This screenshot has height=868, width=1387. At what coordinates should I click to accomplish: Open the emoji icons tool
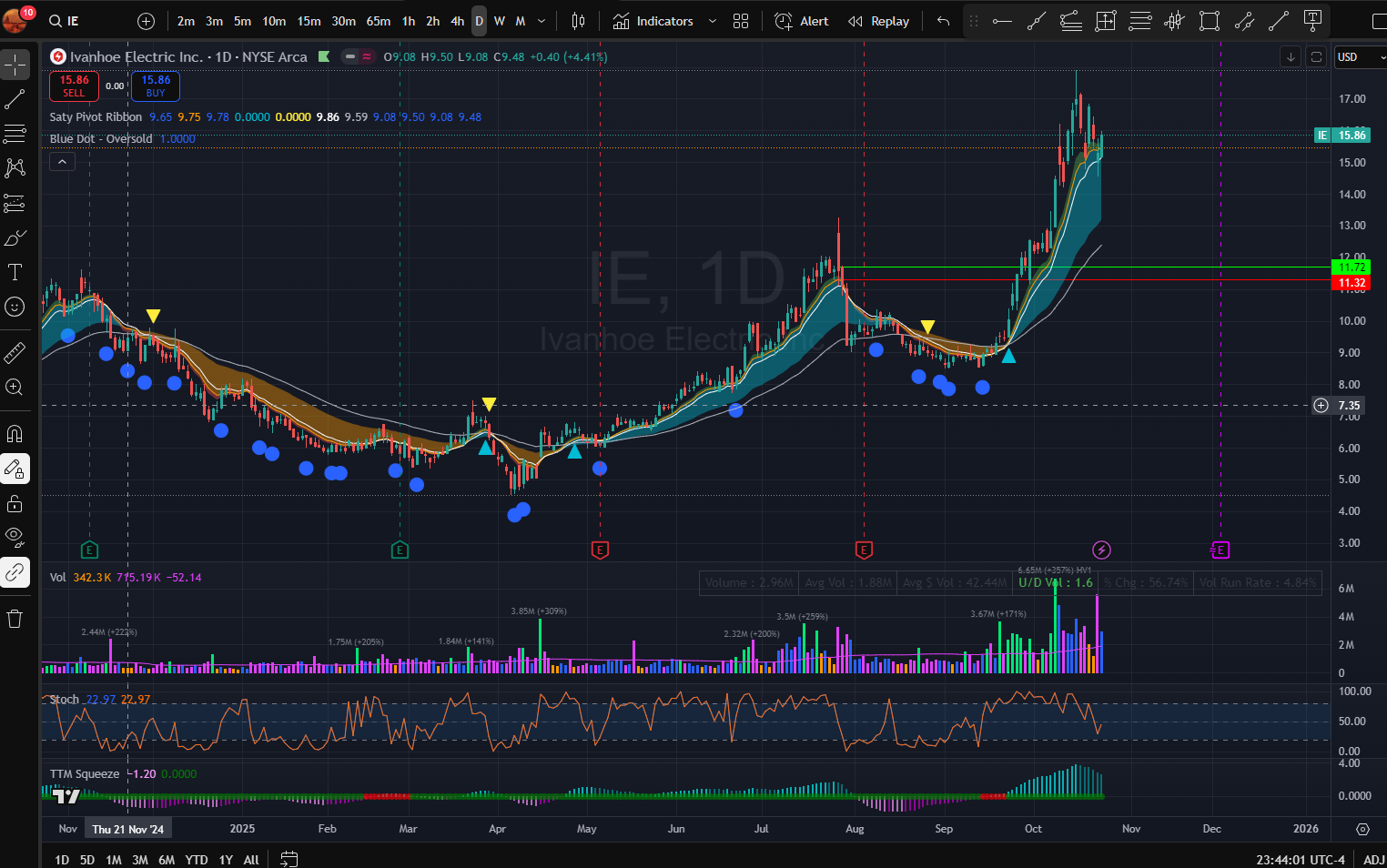pyautogui.click(x=15, y=307)
